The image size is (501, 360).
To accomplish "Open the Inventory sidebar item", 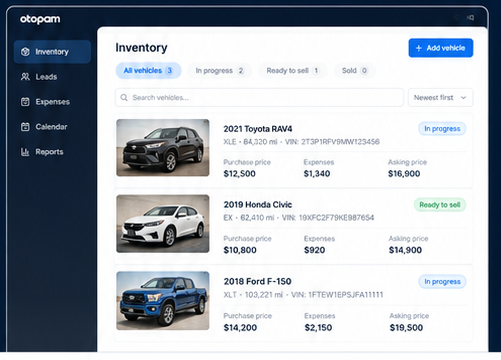I will [x=52, y=52].
